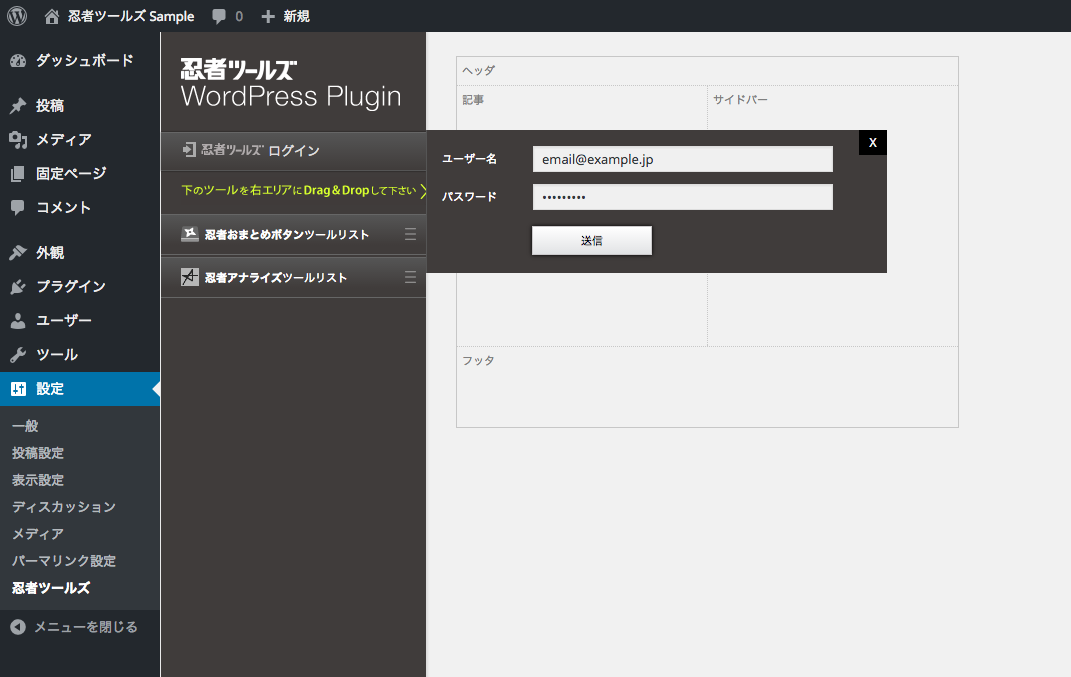Click the 外観 paintbrush icon
Viewport: 1071px width, 677px height.
18,253
